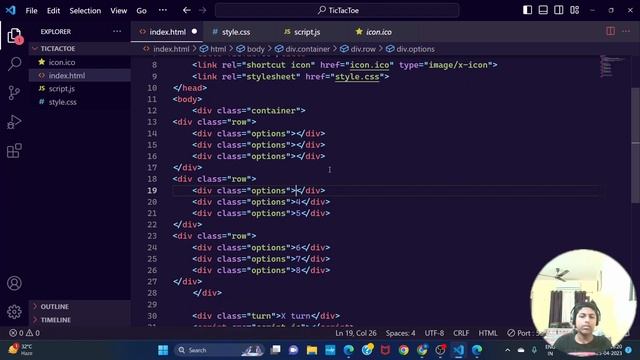Expand the OUTLINE section
Viewport: 640px width, 360px height.
pyautogui.click(x=80, y=307)
